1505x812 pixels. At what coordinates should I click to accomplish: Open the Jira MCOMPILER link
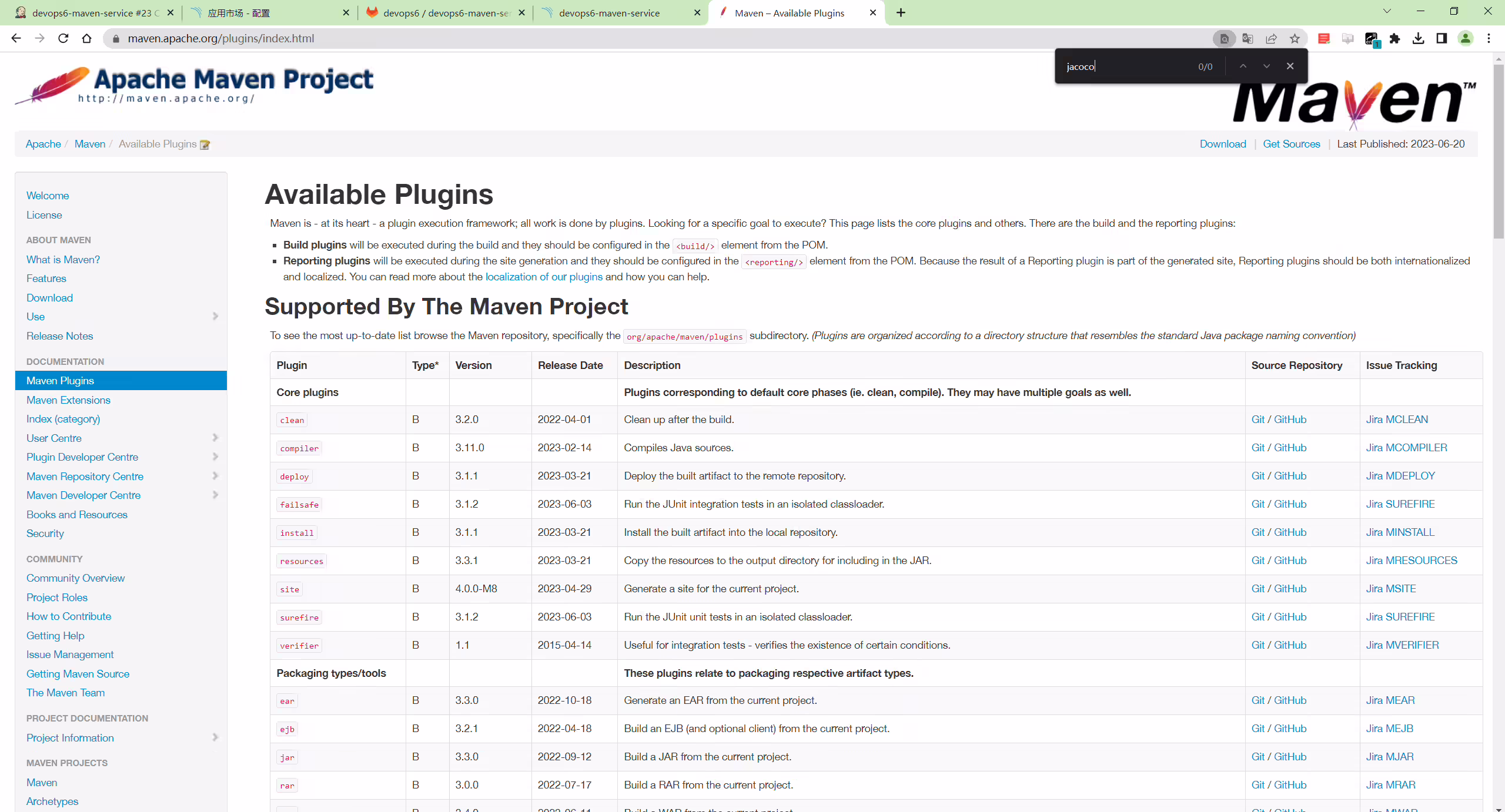[1406, 448]
